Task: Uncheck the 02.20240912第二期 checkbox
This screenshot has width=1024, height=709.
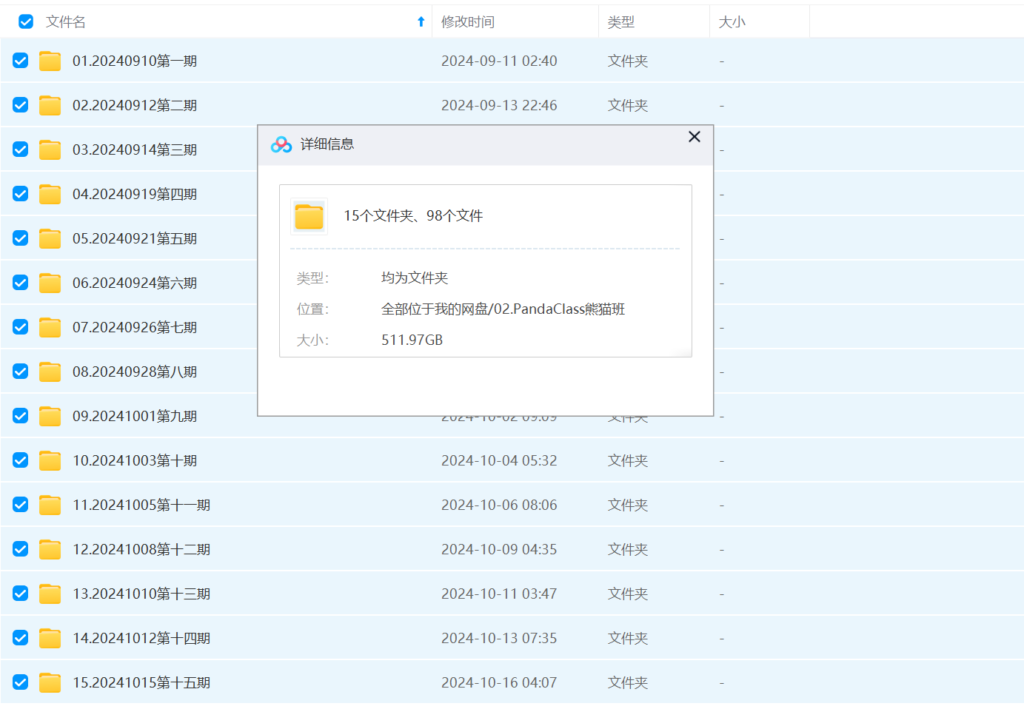Action: click(x=20, y=105)
